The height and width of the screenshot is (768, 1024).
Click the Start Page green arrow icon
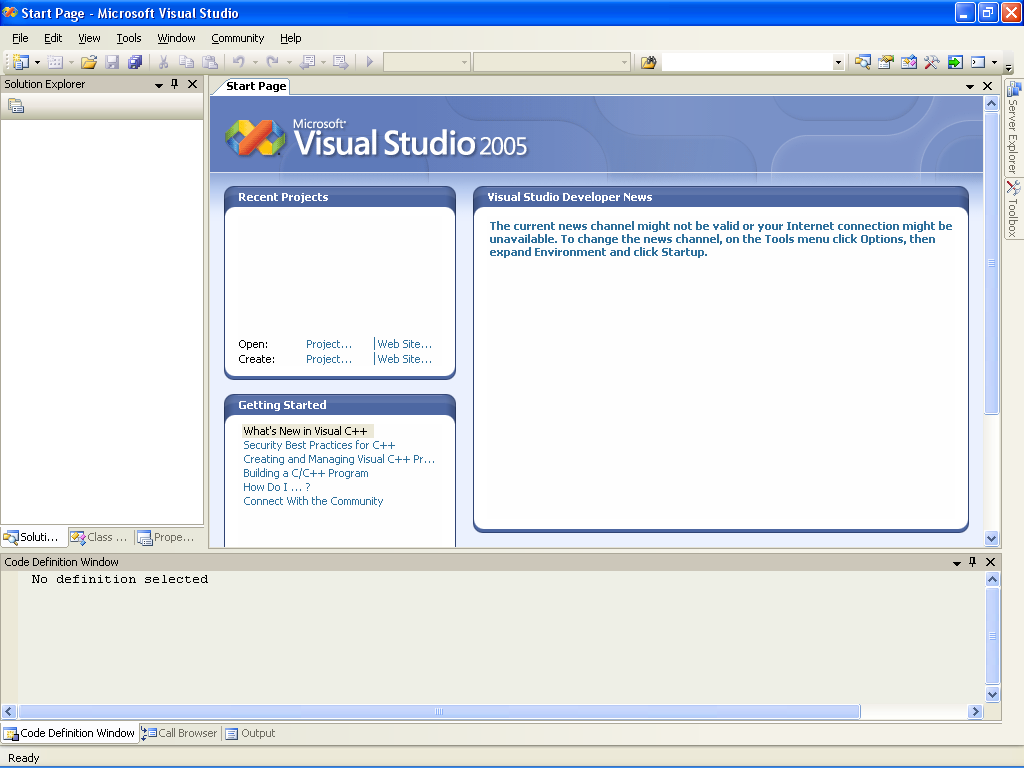955,62
